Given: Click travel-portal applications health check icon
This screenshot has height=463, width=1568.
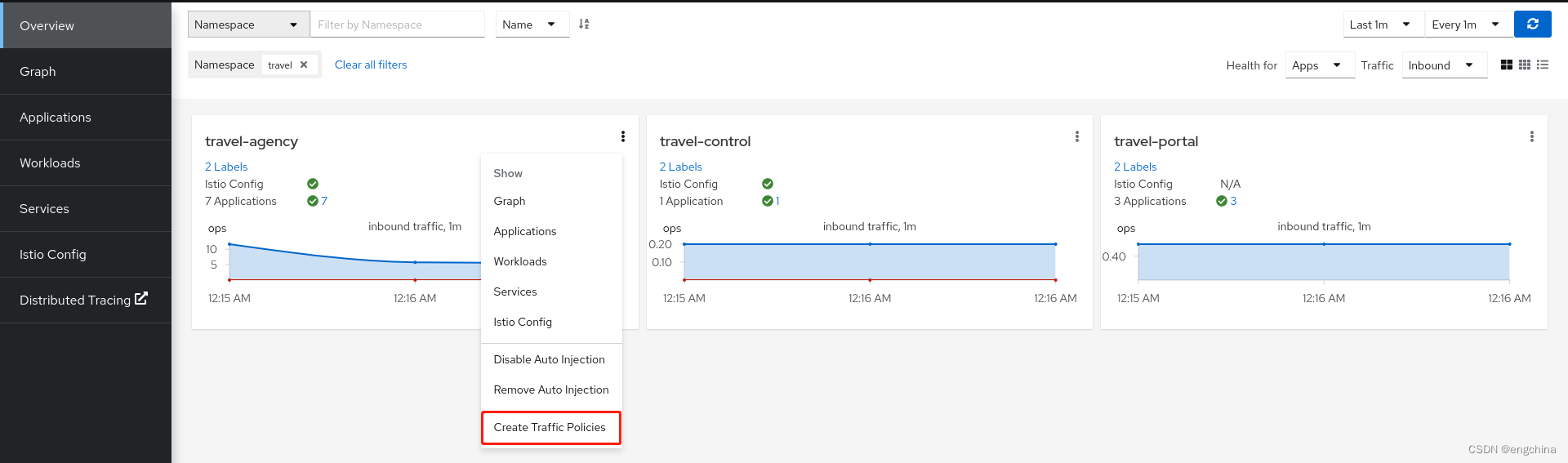Looking at the screenshot, I should [x=1222, y=201].
